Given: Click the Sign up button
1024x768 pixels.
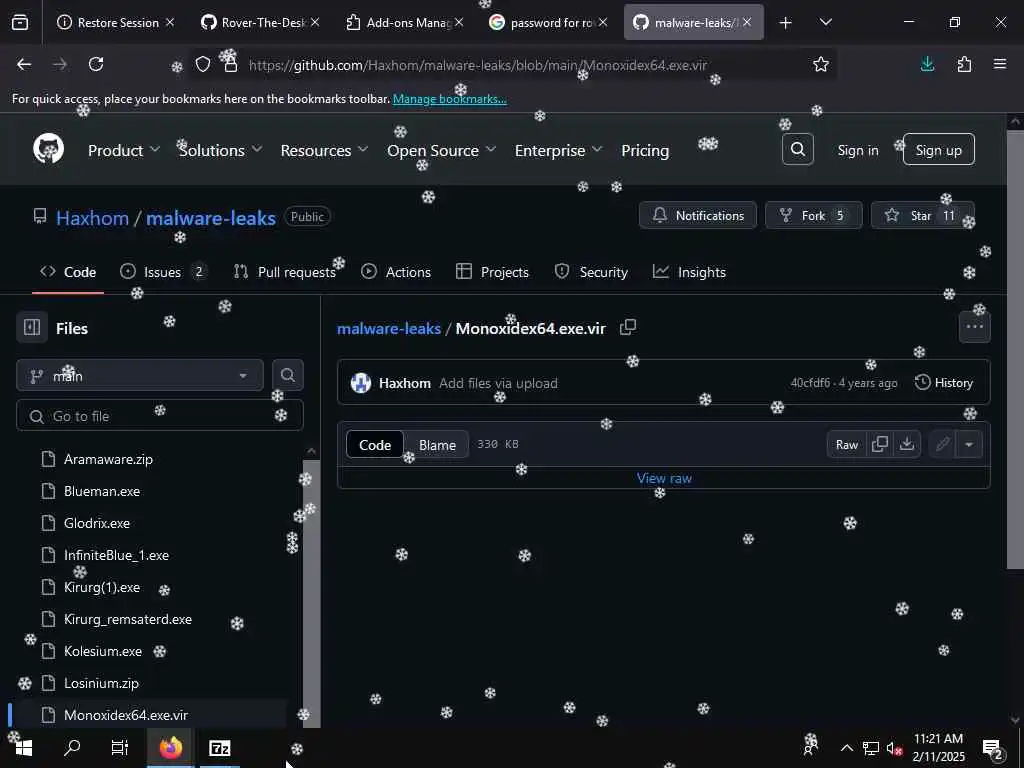Looking at the screenshot, I should pyautogui.click(x=938, y=150).
